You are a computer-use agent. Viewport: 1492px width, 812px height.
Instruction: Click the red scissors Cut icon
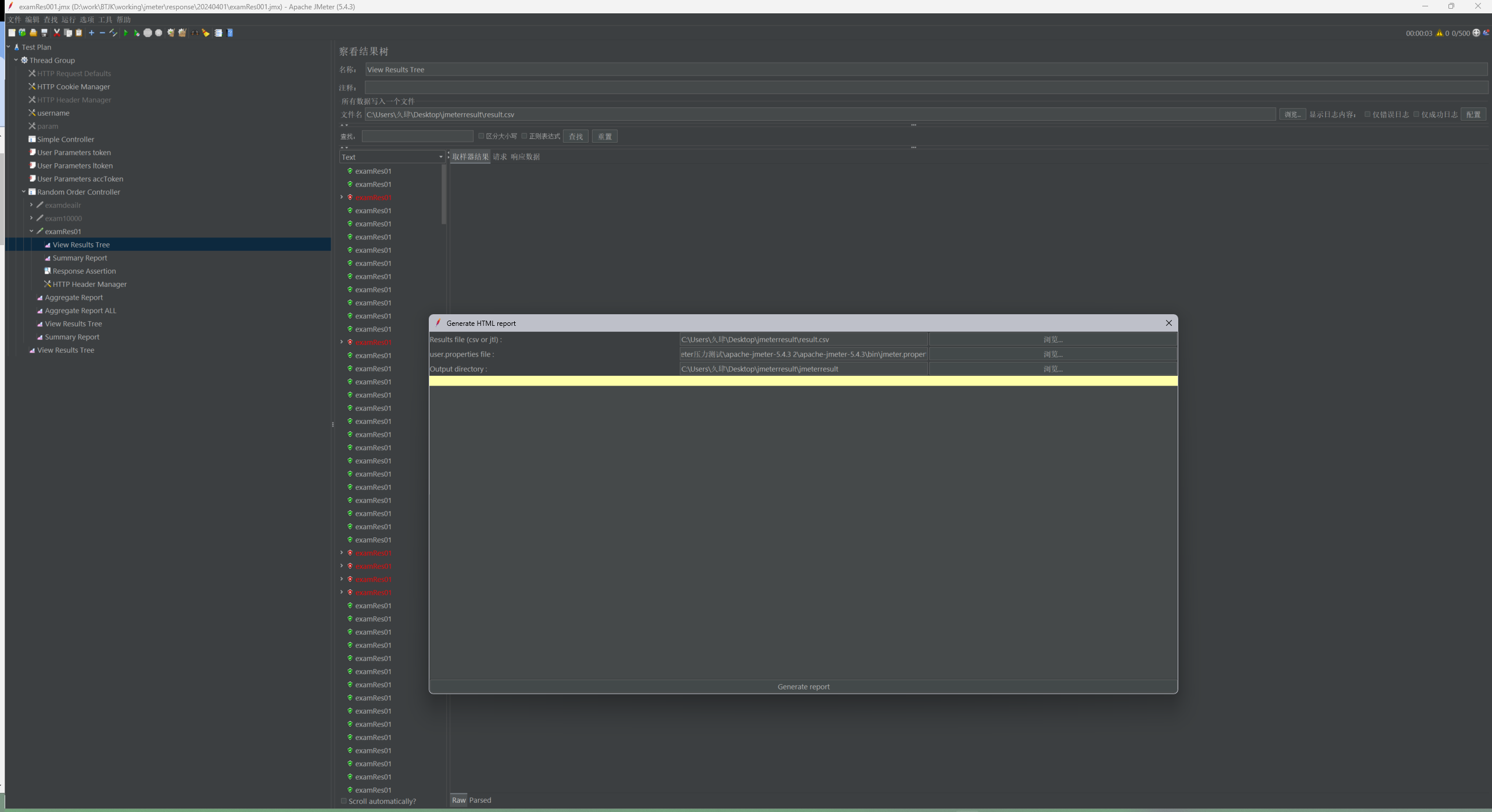pyautogui.click(x=56, y=33)
